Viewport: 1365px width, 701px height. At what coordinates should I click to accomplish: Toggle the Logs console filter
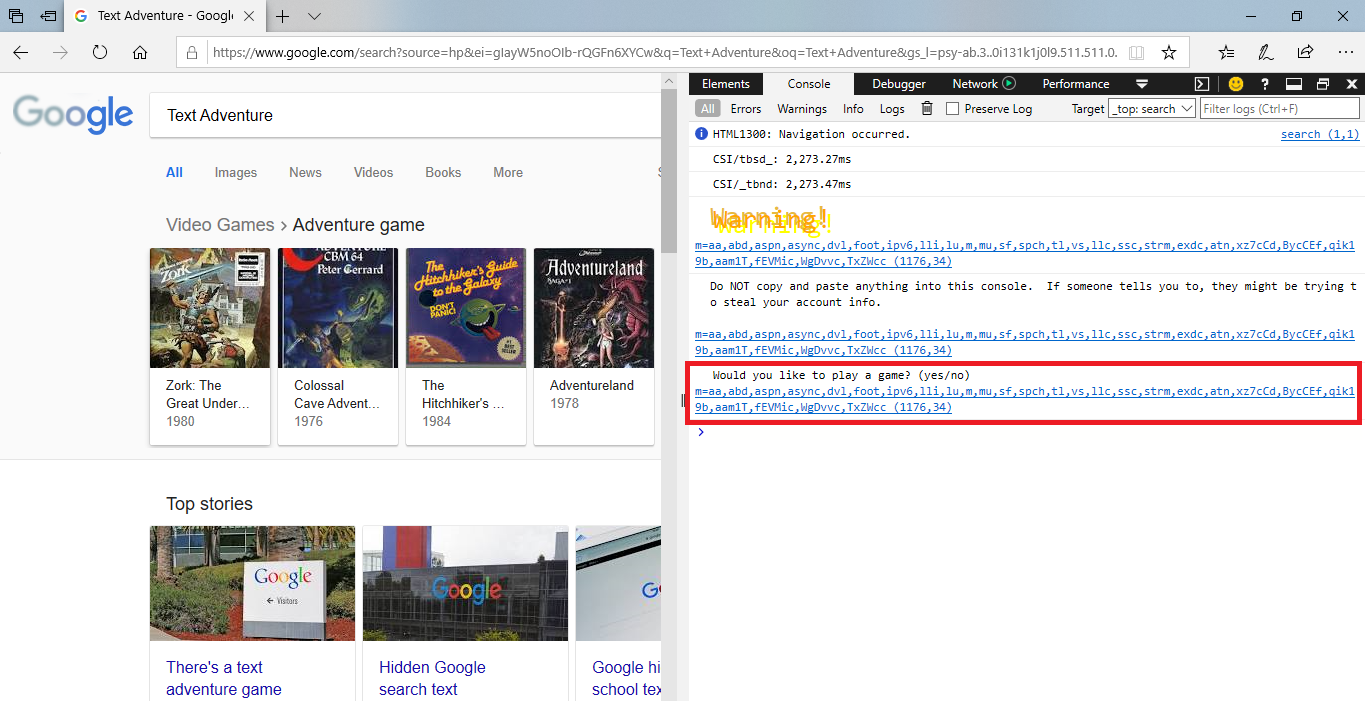click(892, 109)
